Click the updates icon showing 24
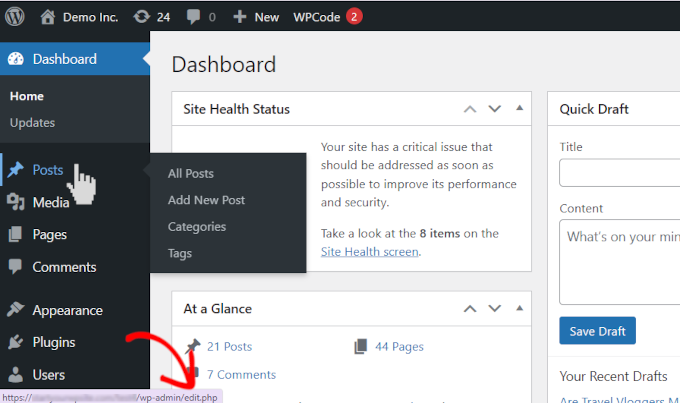Viewport: 680px width, 403px height. 142,17
